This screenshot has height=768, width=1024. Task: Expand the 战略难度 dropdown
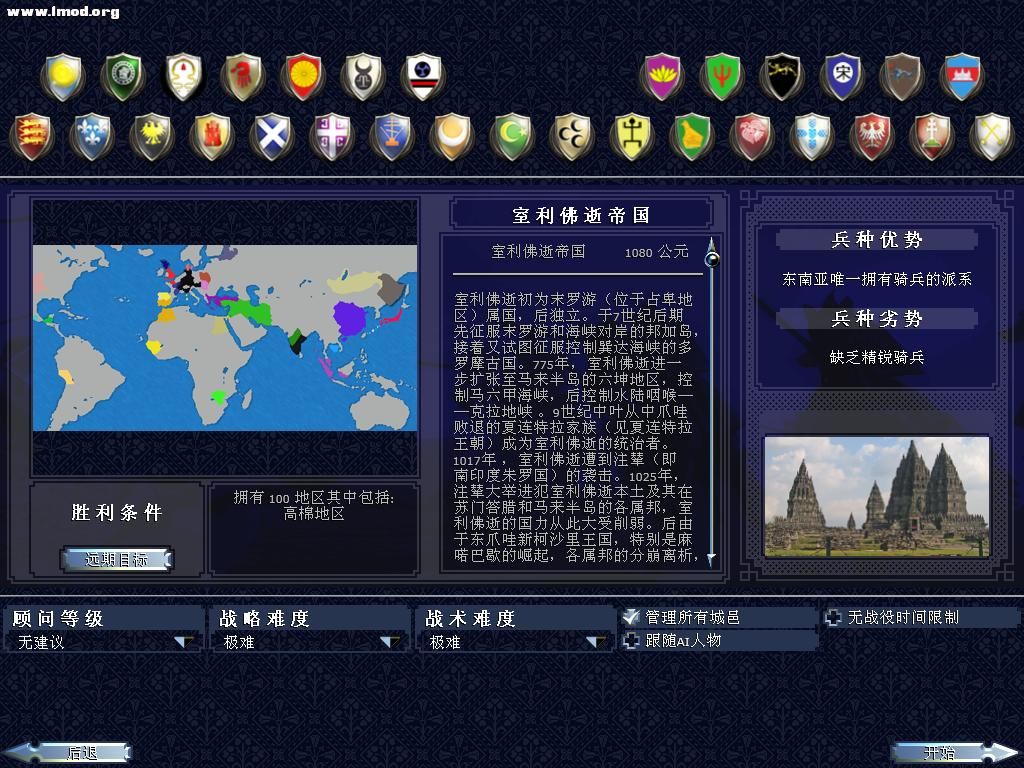pyautogui.click(x=390, y=642)
